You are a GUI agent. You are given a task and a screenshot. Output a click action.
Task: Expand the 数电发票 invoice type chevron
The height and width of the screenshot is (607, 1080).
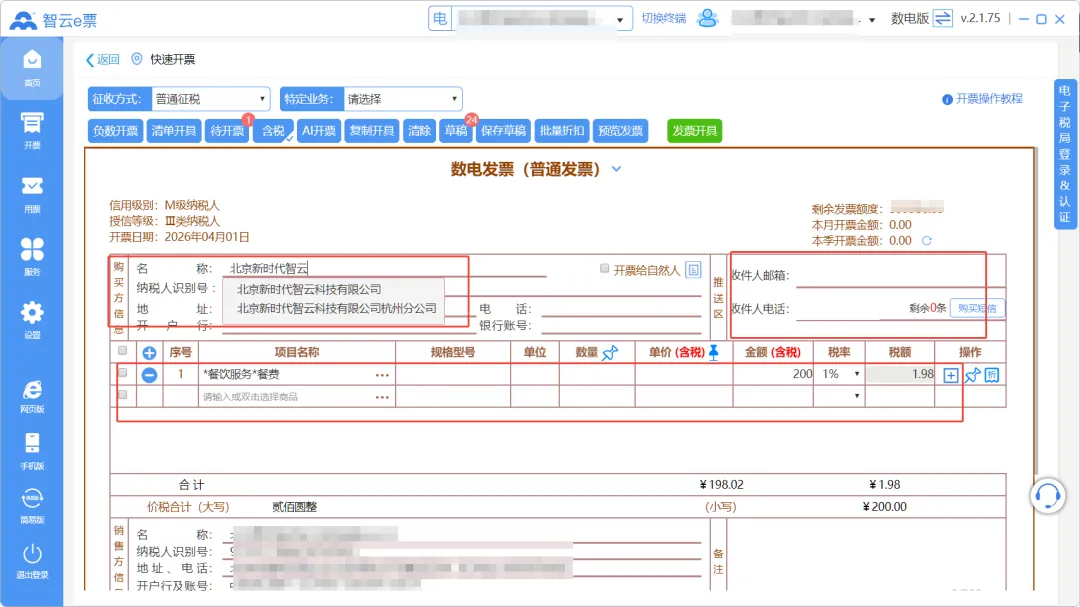616,169
